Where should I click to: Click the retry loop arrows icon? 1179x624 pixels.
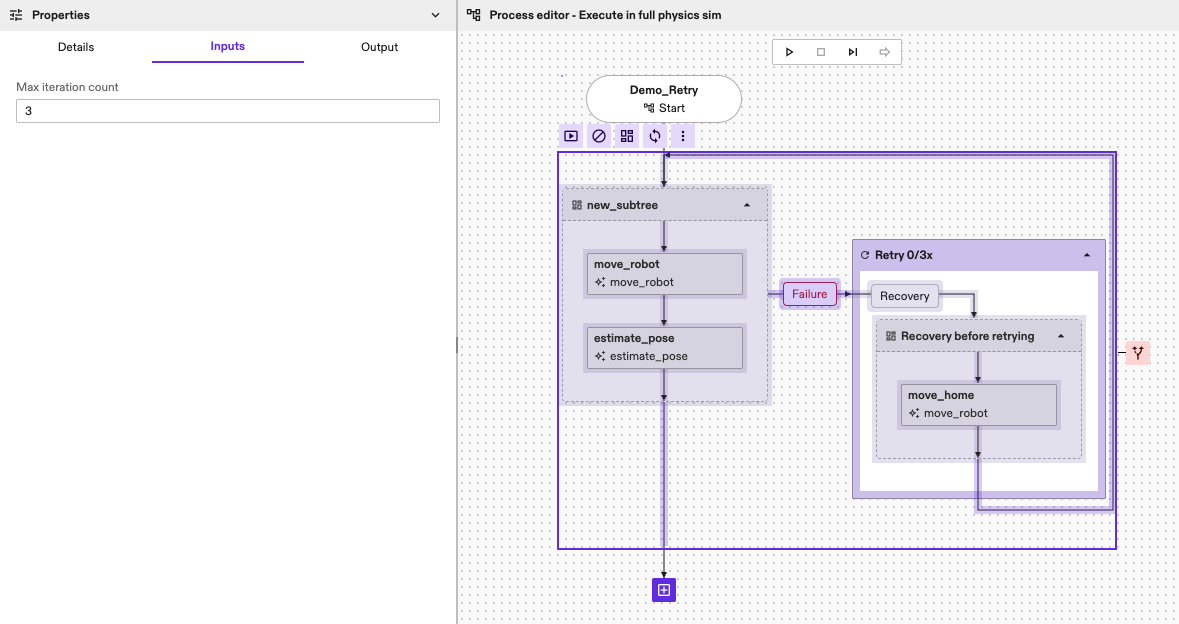[655, 136]
